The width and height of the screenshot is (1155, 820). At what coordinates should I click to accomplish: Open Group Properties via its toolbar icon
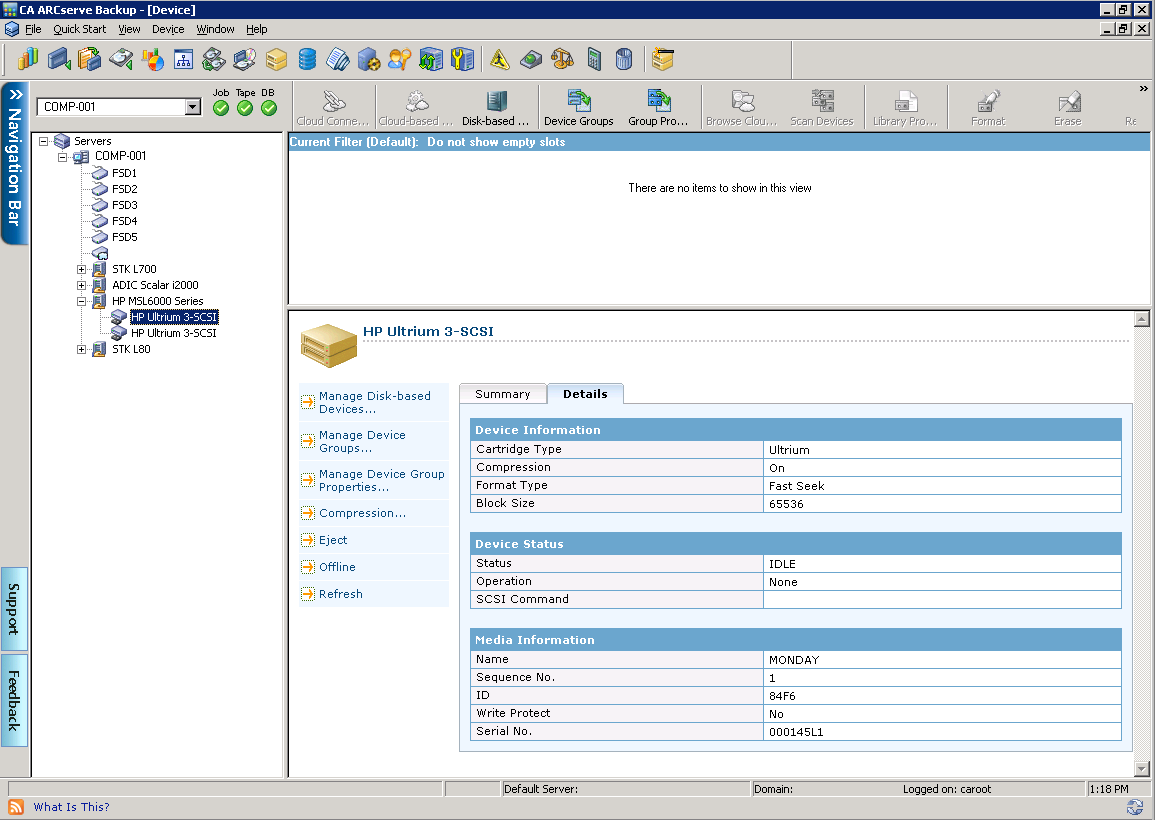(659, 106)
